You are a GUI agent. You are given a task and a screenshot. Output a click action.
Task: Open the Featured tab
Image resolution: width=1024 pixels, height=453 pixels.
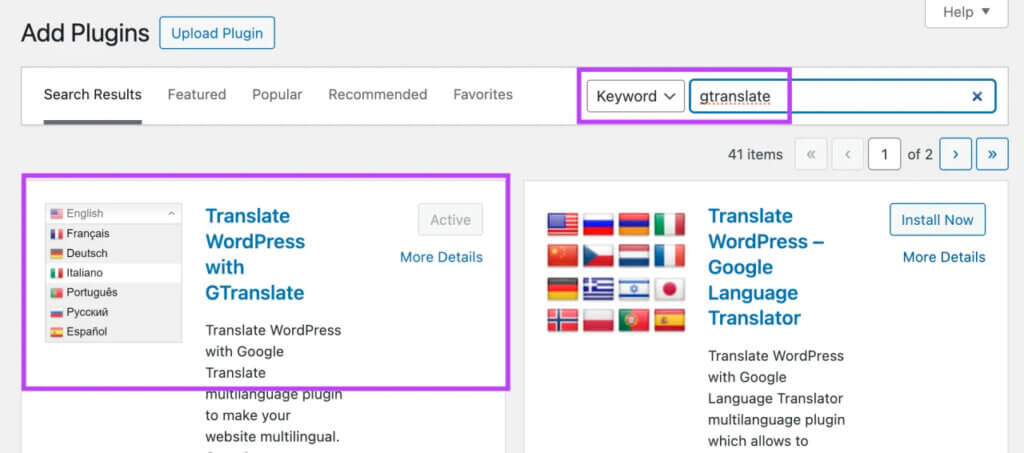click(x=197, y=95)
